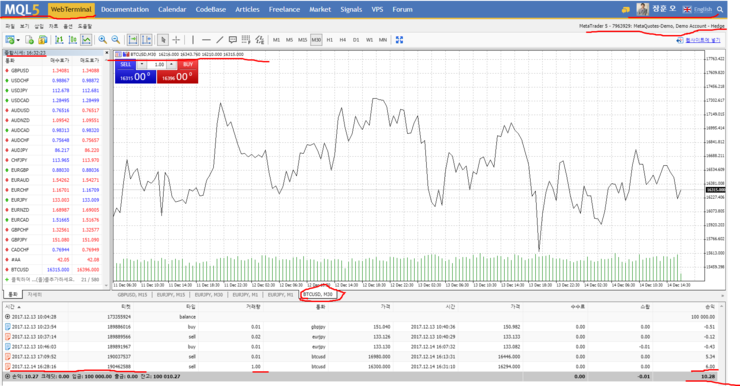This screenshot has width=740, height=386.
Task: Switch timeframe to W1
Action: click(x=370, y=40)
